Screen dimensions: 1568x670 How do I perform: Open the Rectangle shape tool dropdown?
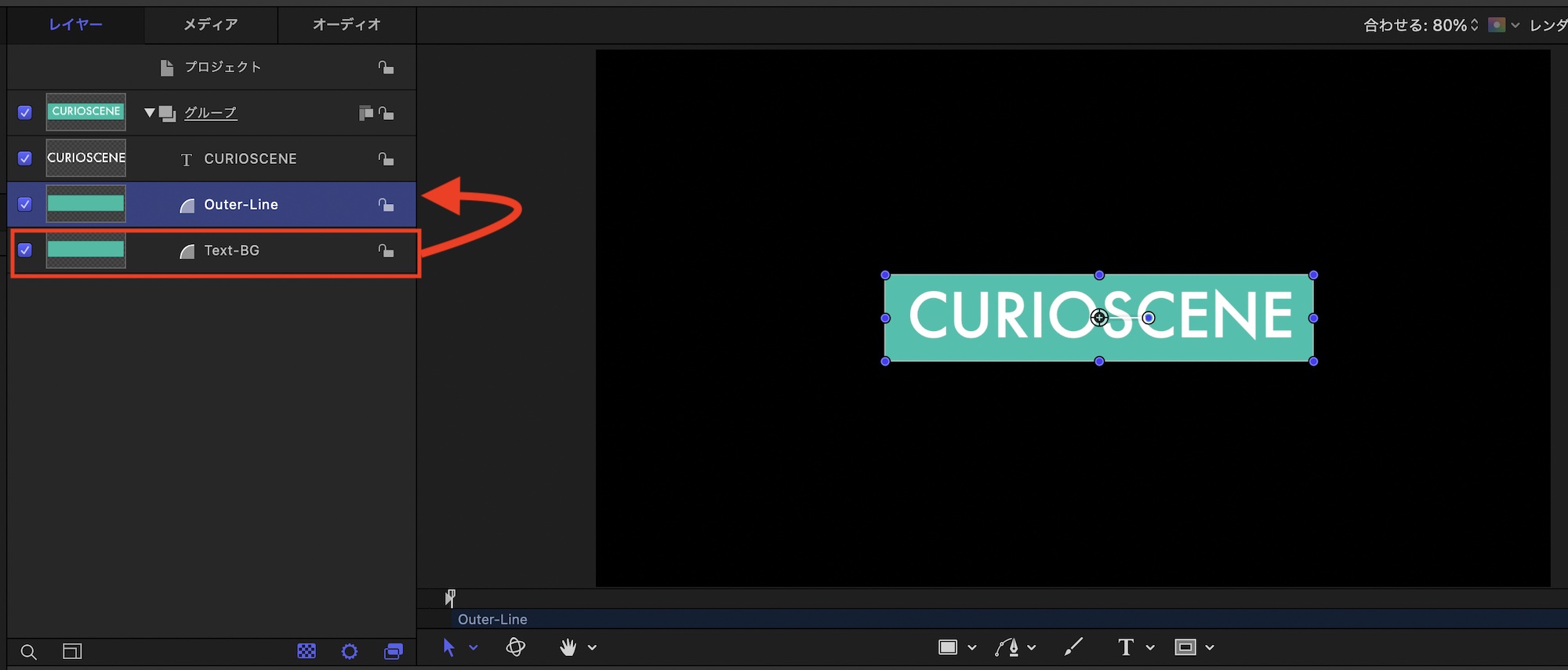coord(972,648)
